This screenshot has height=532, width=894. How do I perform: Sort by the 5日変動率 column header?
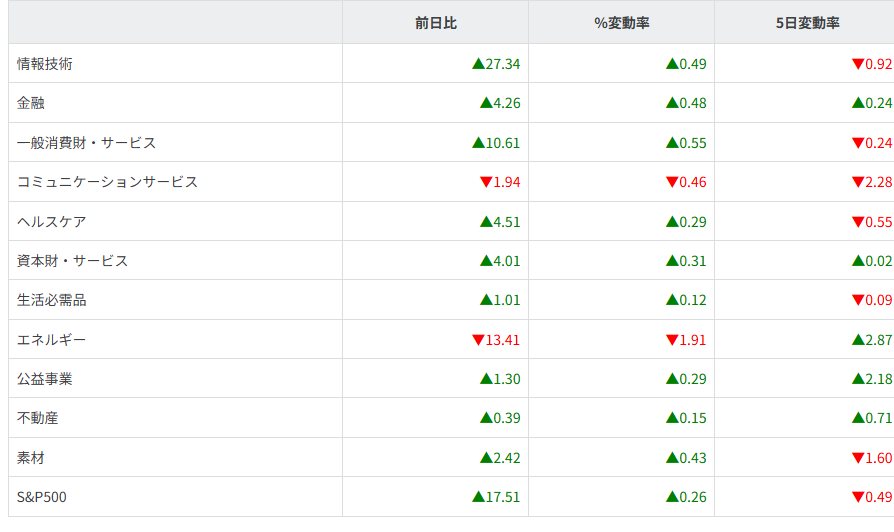tap(807, 23)
